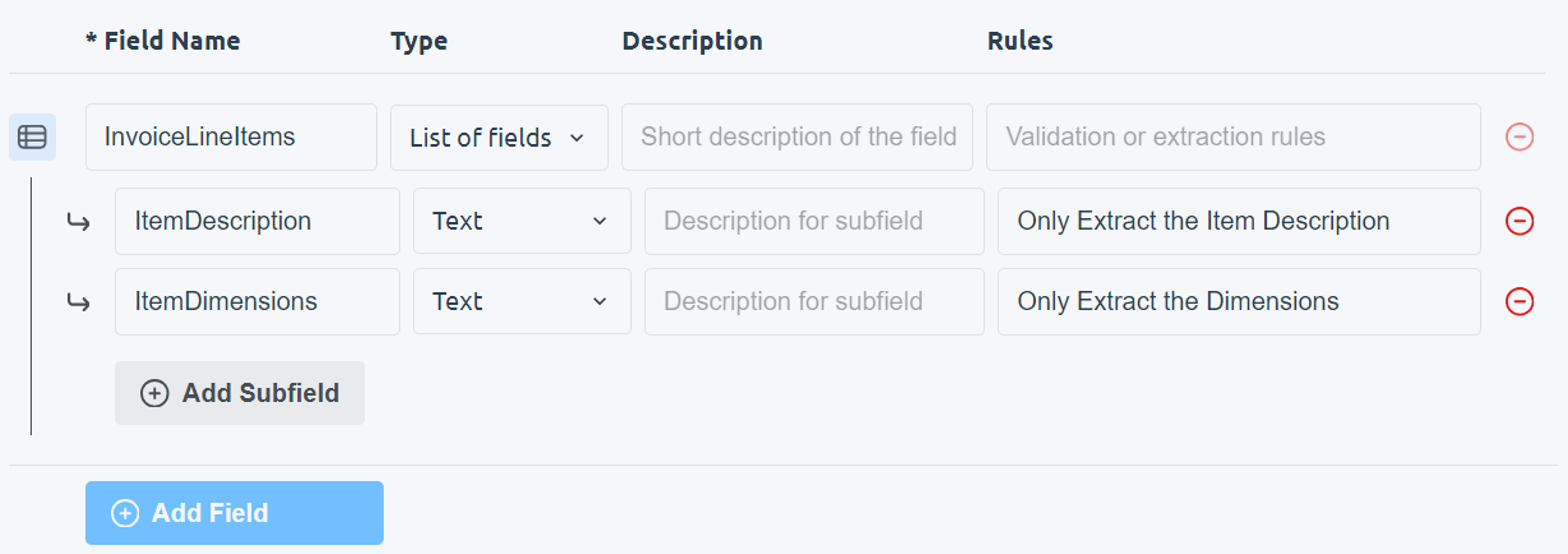Edit the InvoiceLineItems field name
The image size is (1568, 554).
[x=231, y=137]
